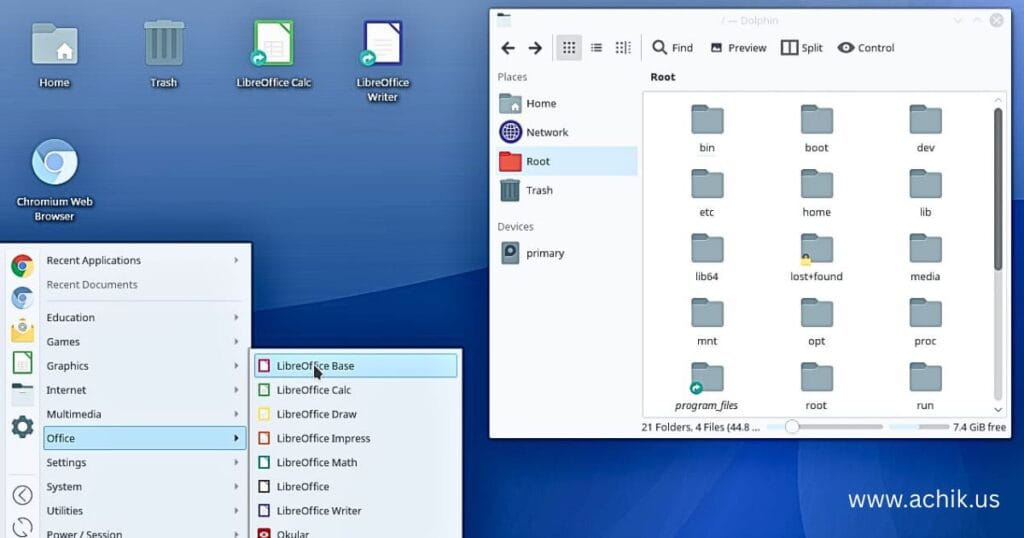Viewport: 1024px width, 538px height.
Task: Open the Trash desktop icon
Action: click(163, 55)
